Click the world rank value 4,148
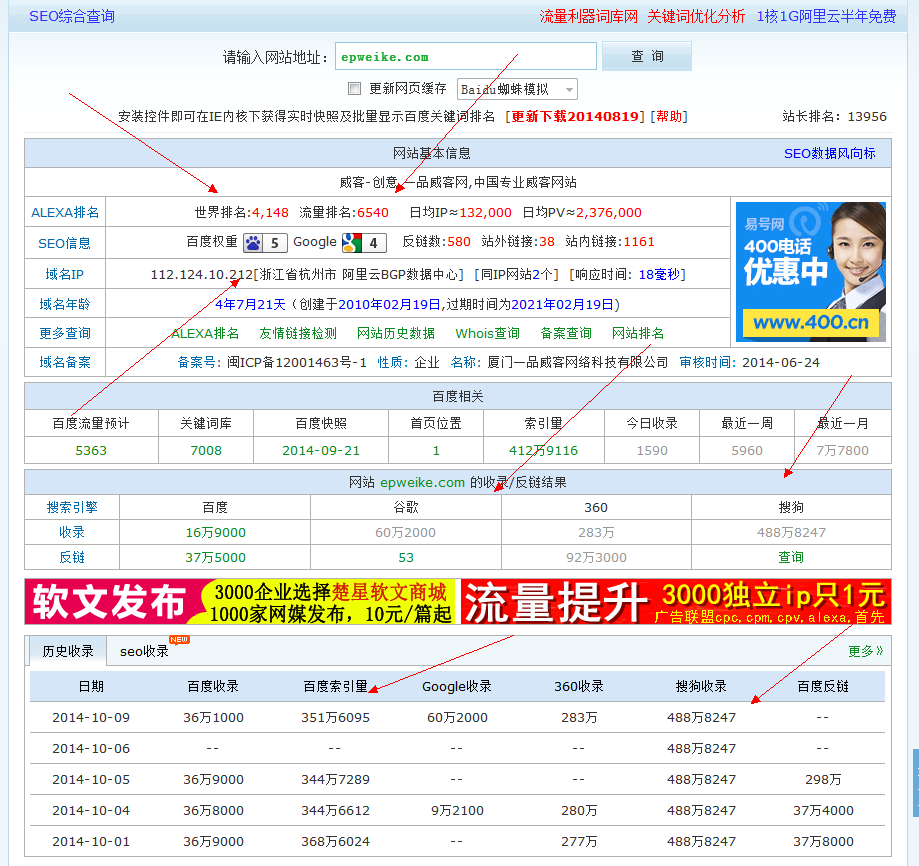 270,212
